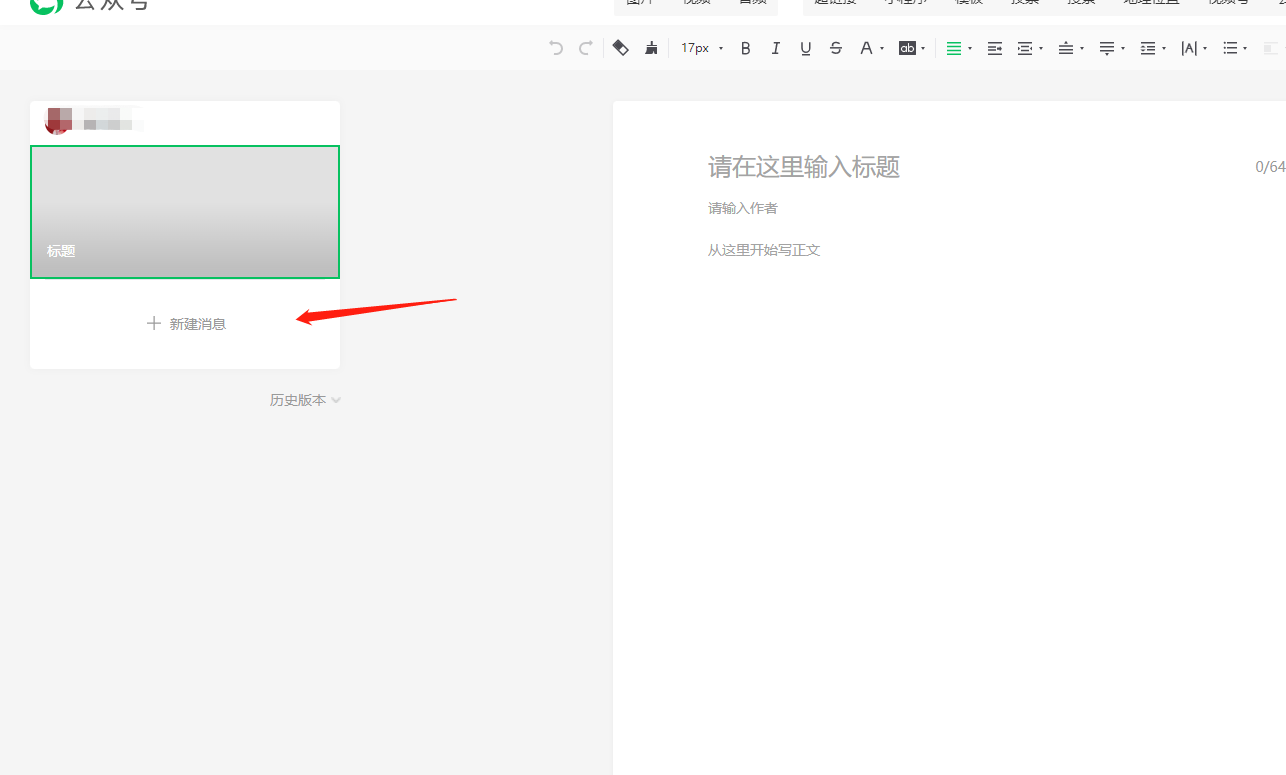1286x775 pixels.
Task: Toggle strikethrough formatting
Action: [x=836, y=48]
